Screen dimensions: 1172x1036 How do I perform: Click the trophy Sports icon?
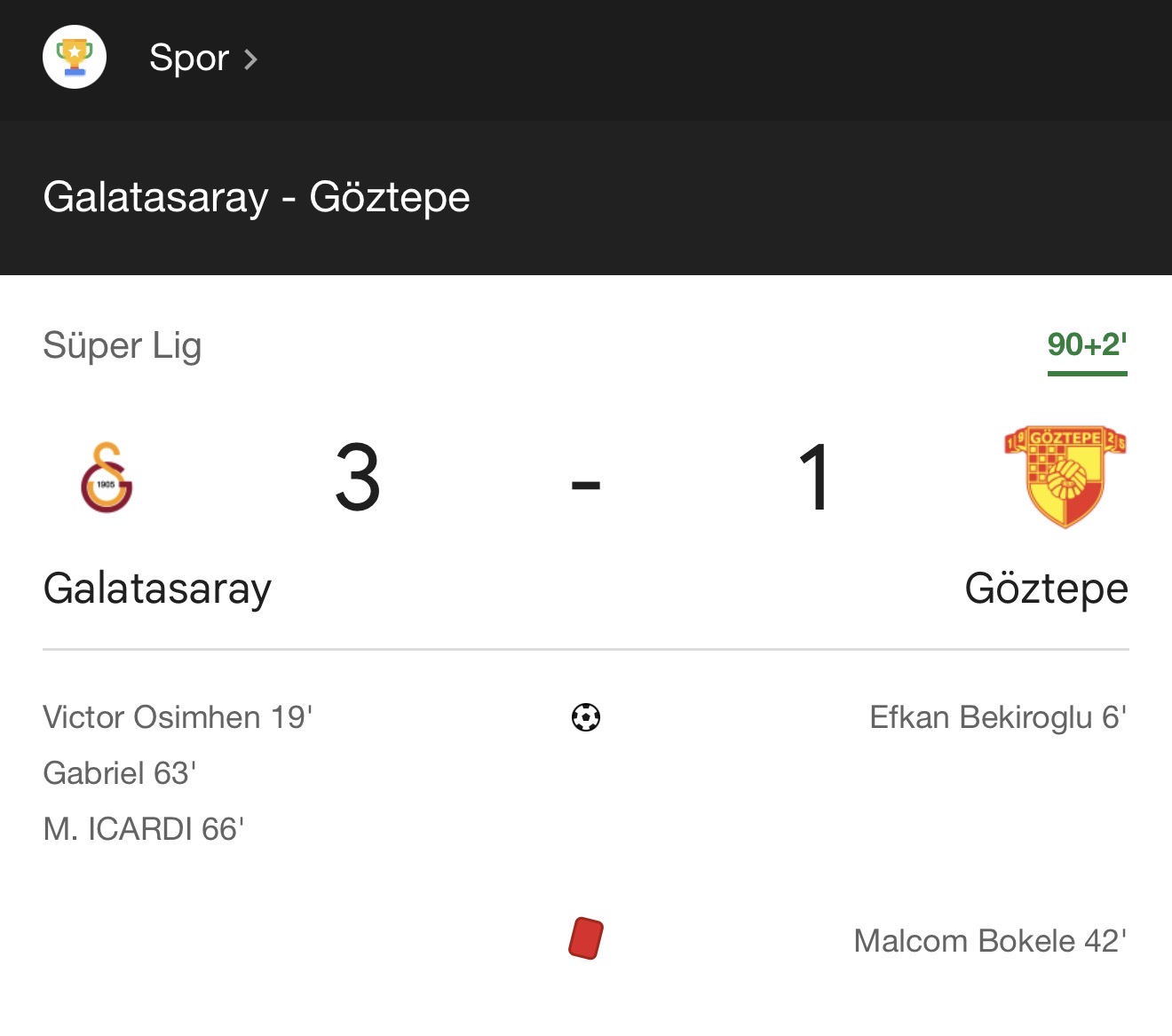tap(75, 58)
